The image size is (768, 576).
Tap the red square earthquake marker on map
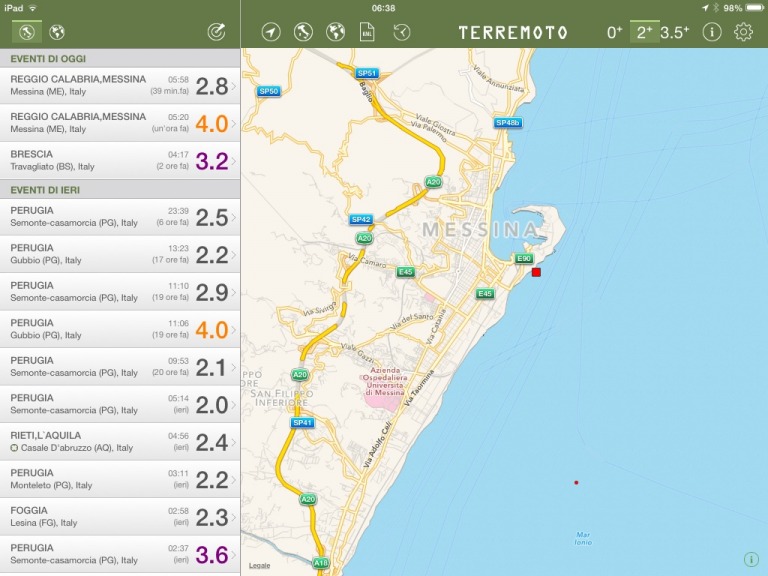point(536,272)
